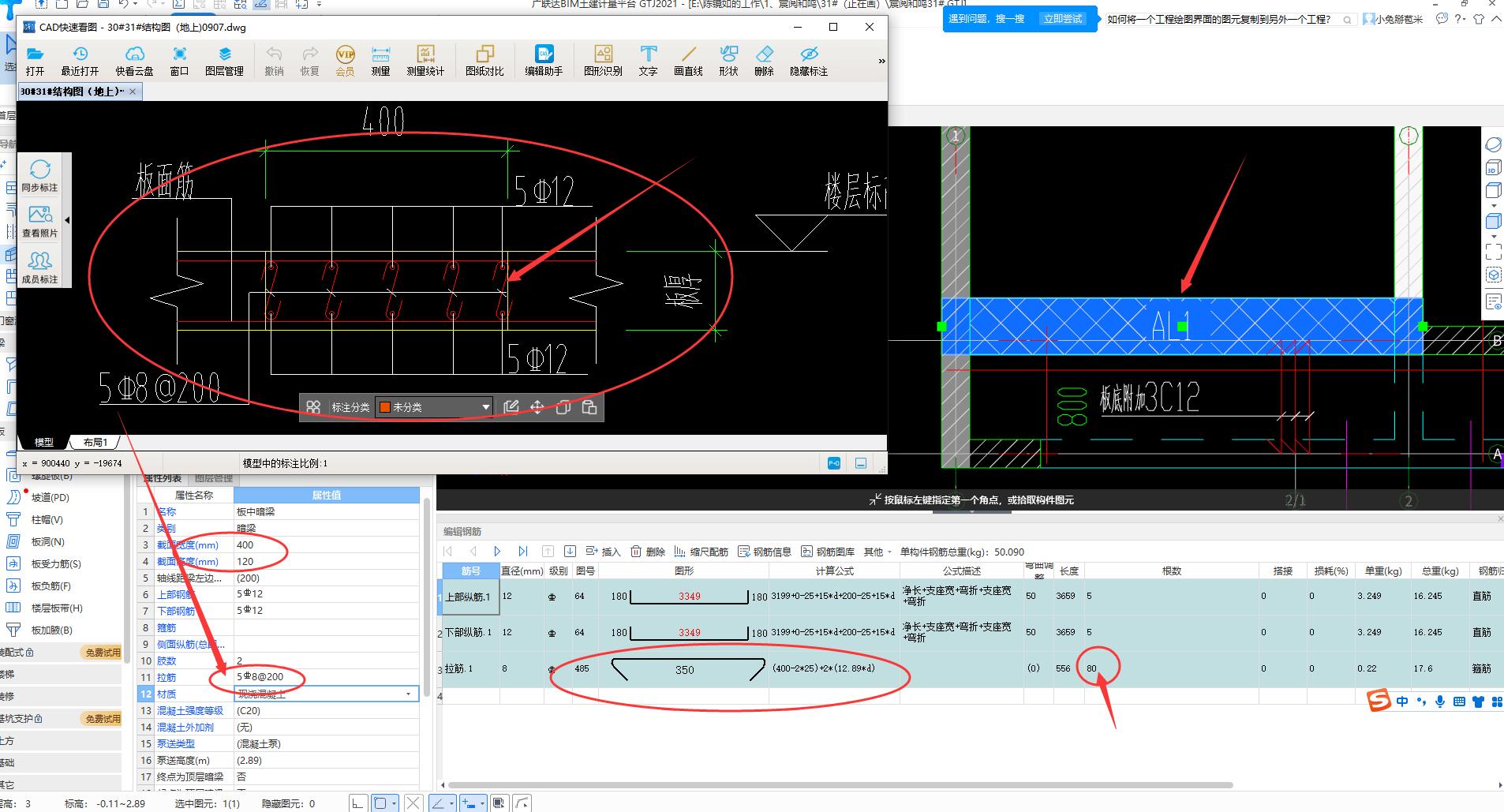
Task: Open the 材质 material dropdown arrow
Action: point(408,694)
